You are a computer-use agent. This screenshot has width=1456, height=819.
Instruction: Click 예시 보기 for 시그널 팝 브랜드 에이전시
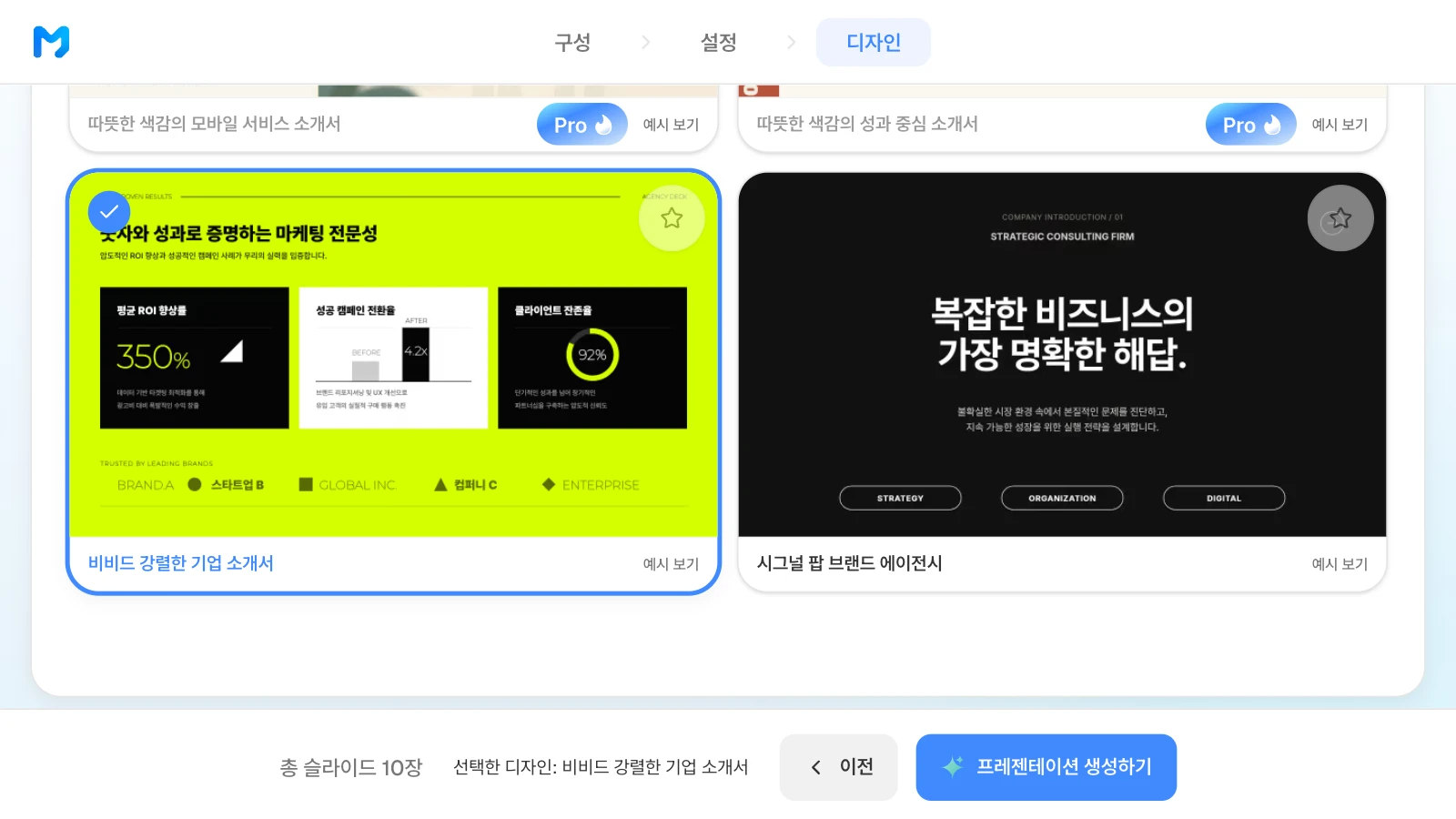1340,564
